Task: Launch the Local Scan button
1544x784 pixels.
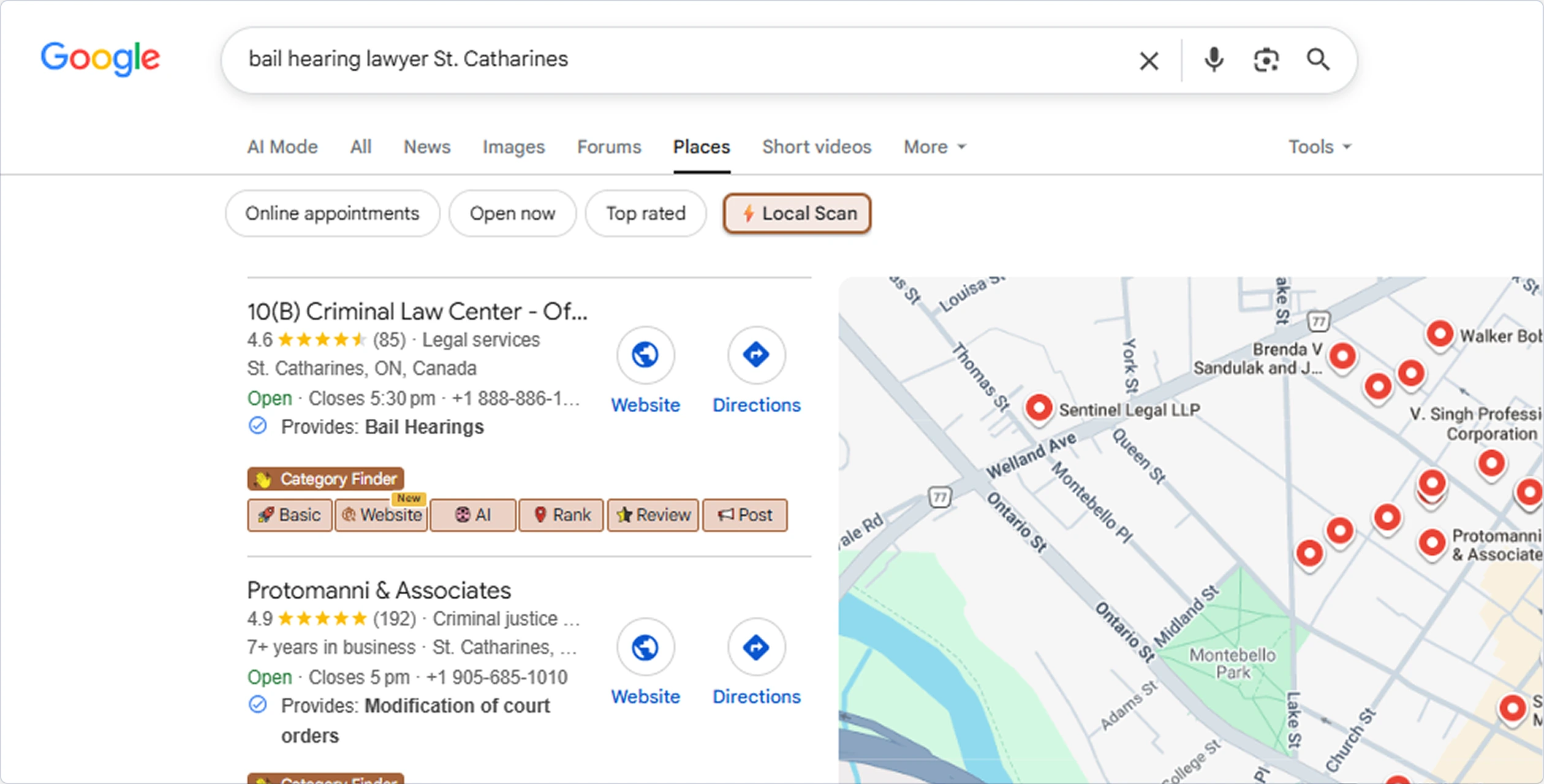Action: 797,213
